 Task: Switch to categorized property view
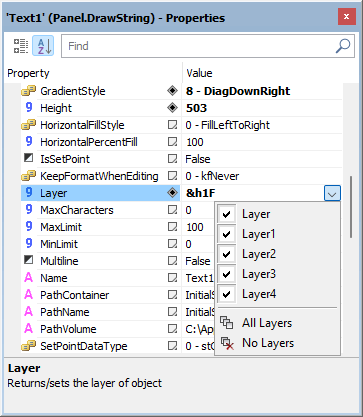coord(21,46)
